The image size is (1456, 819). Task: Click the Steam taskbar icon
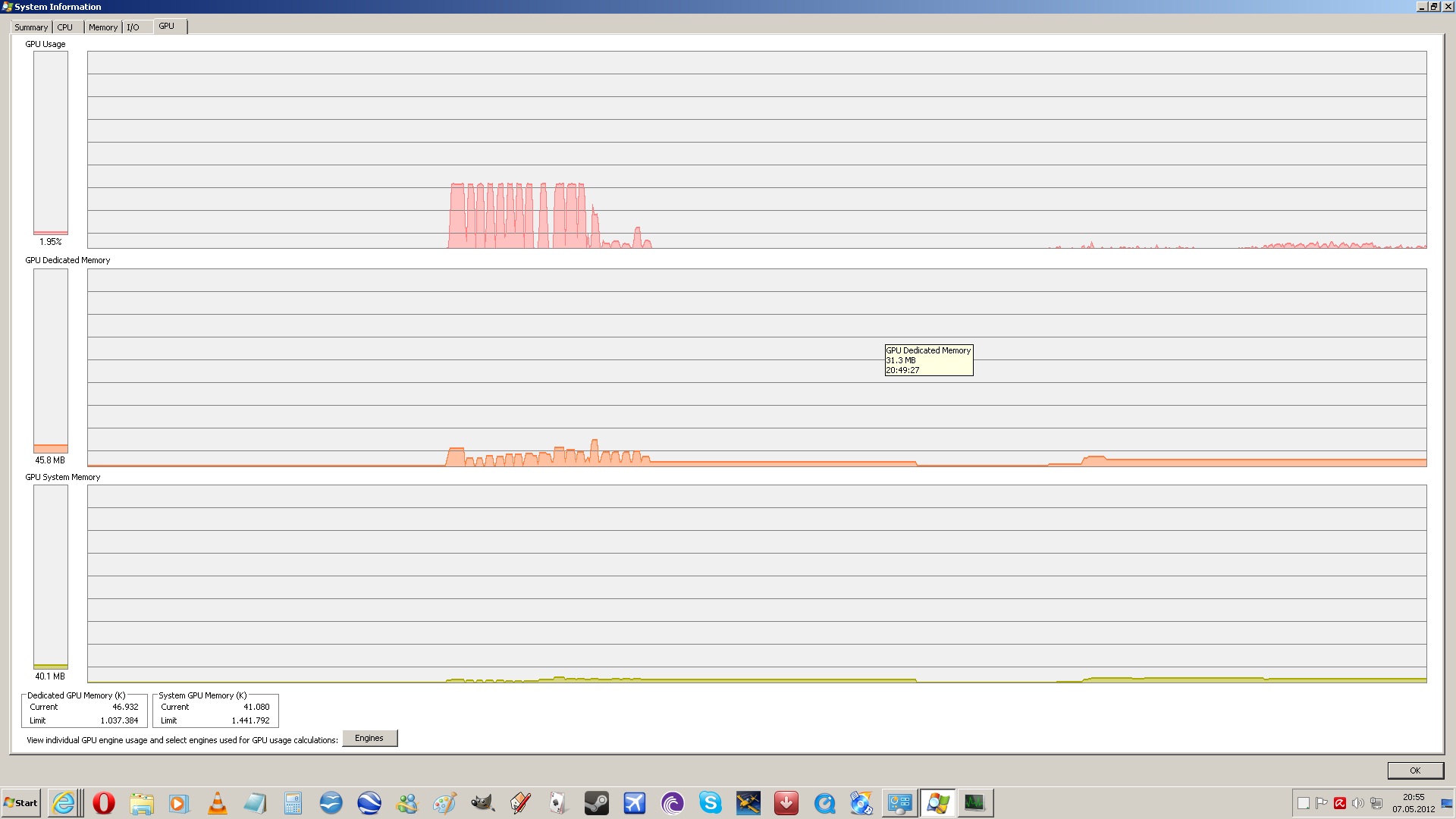point(597,803)
